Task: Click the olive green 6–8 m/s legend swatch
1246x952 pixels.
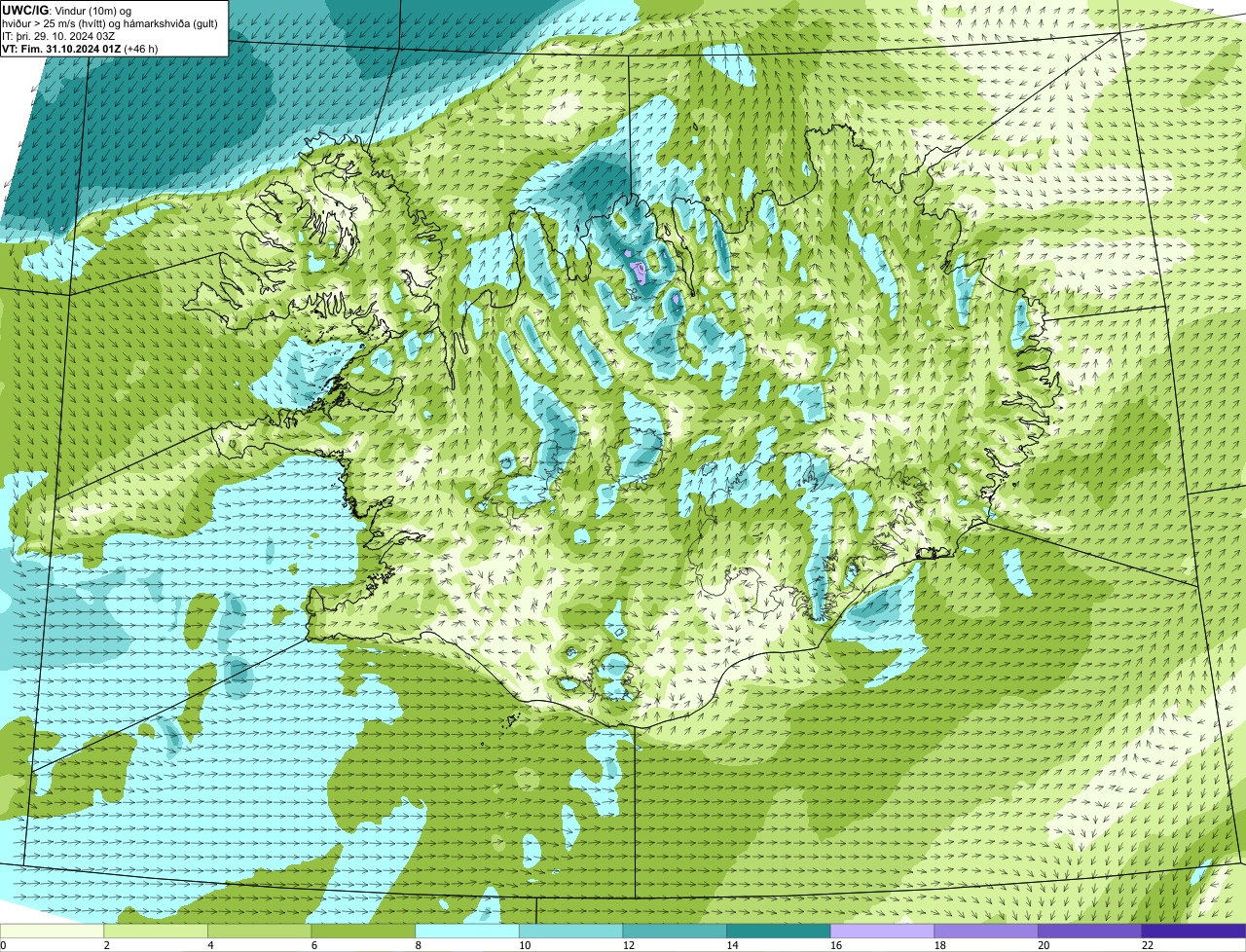Action: [363, 931]
